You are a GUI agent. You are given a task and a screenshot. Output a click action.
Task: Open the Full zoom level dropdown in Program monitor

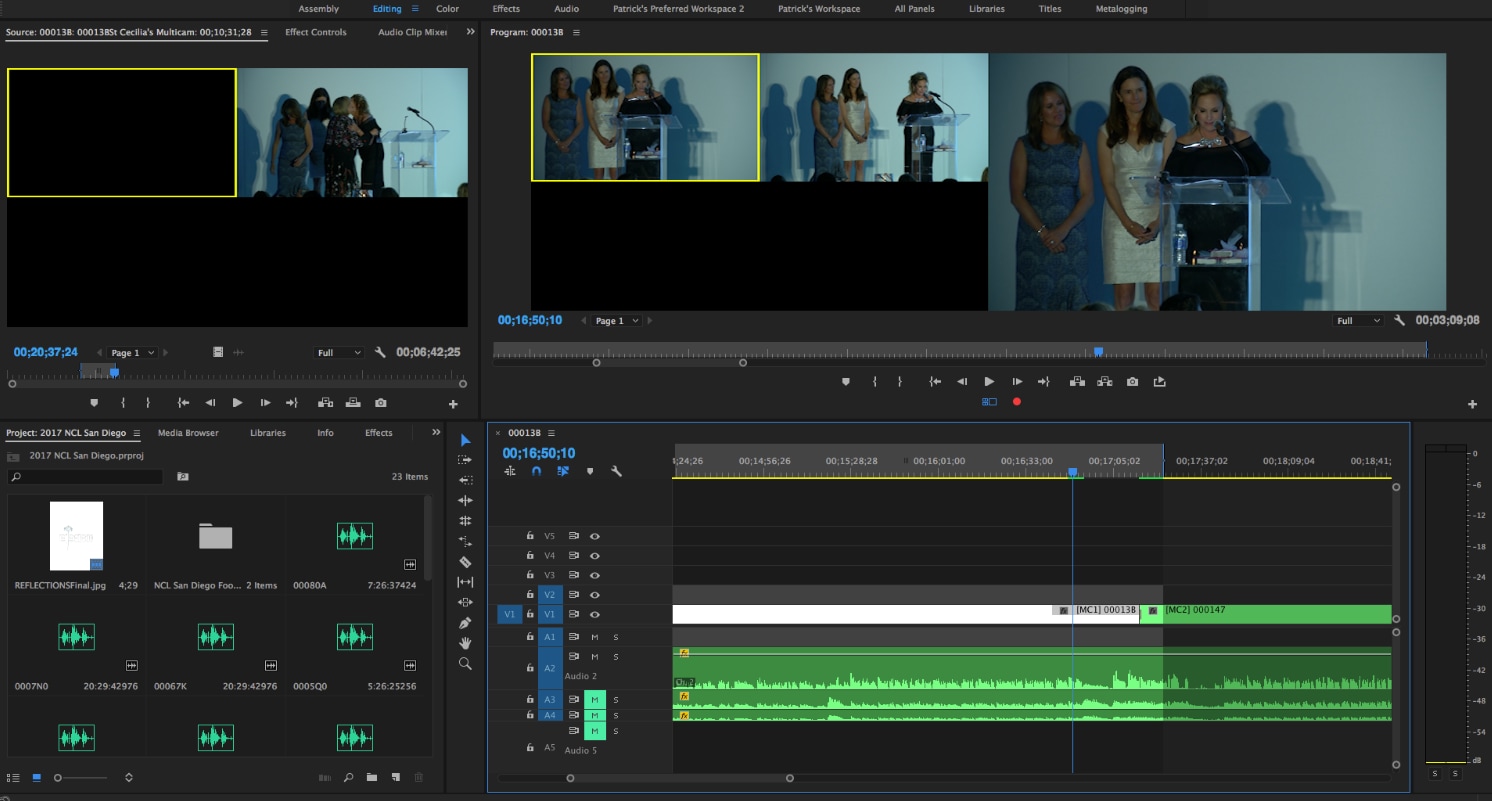(1357, 320)
